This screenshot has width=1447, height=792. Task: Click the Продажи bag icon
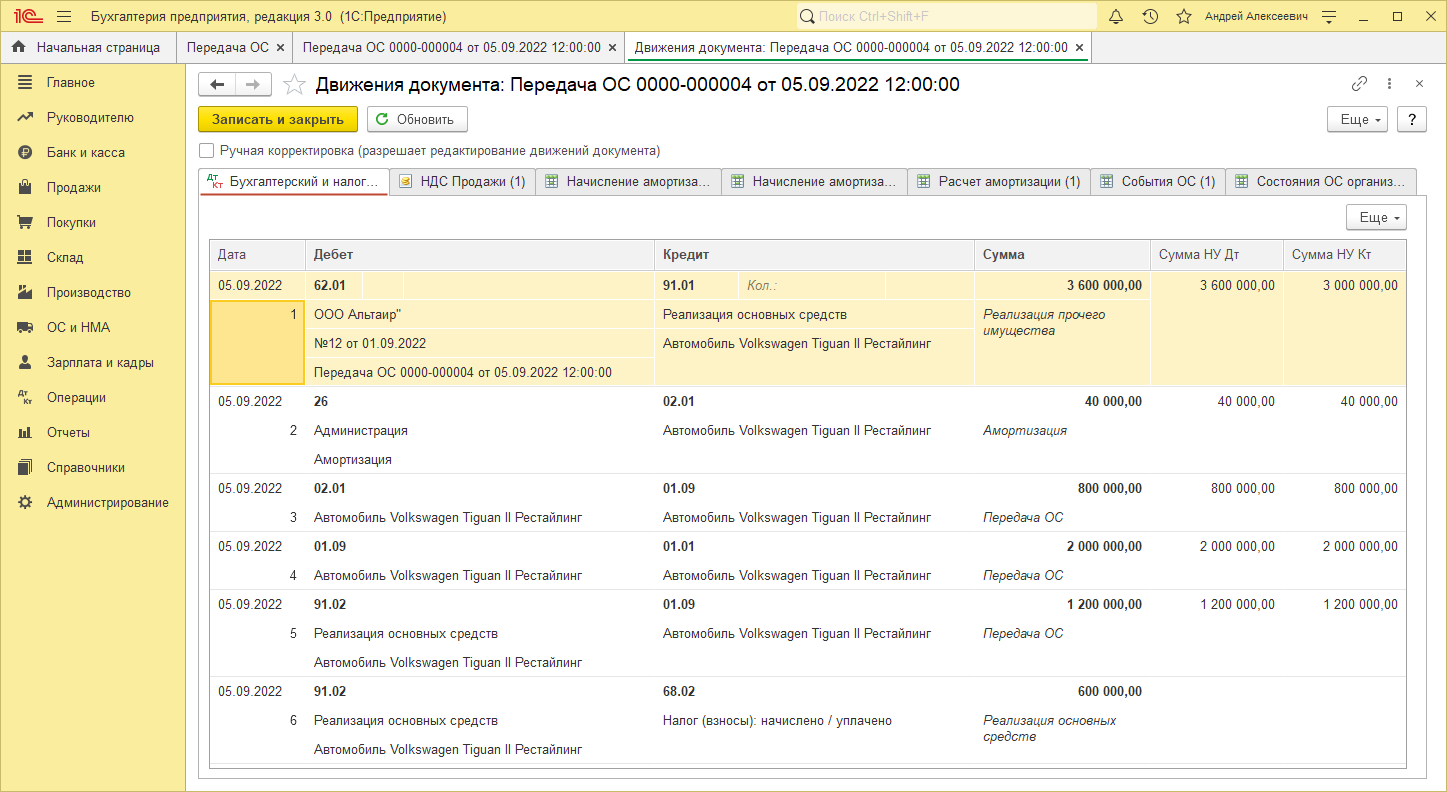[x=26, y=187]
